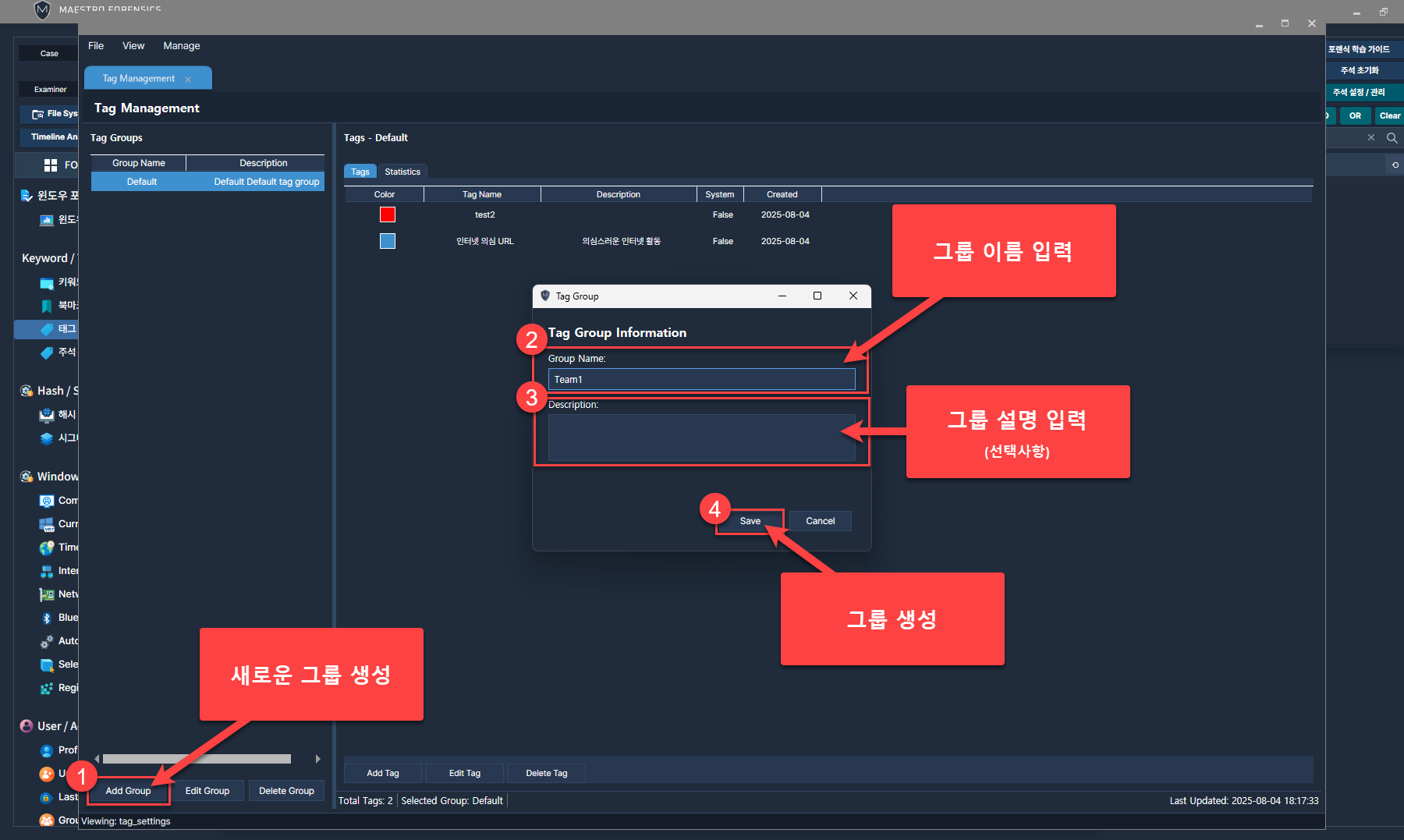The image size is (1404, 840).
Task: Click the Bluetooth icon in the sidebar
Action: (x=47, y=618)
